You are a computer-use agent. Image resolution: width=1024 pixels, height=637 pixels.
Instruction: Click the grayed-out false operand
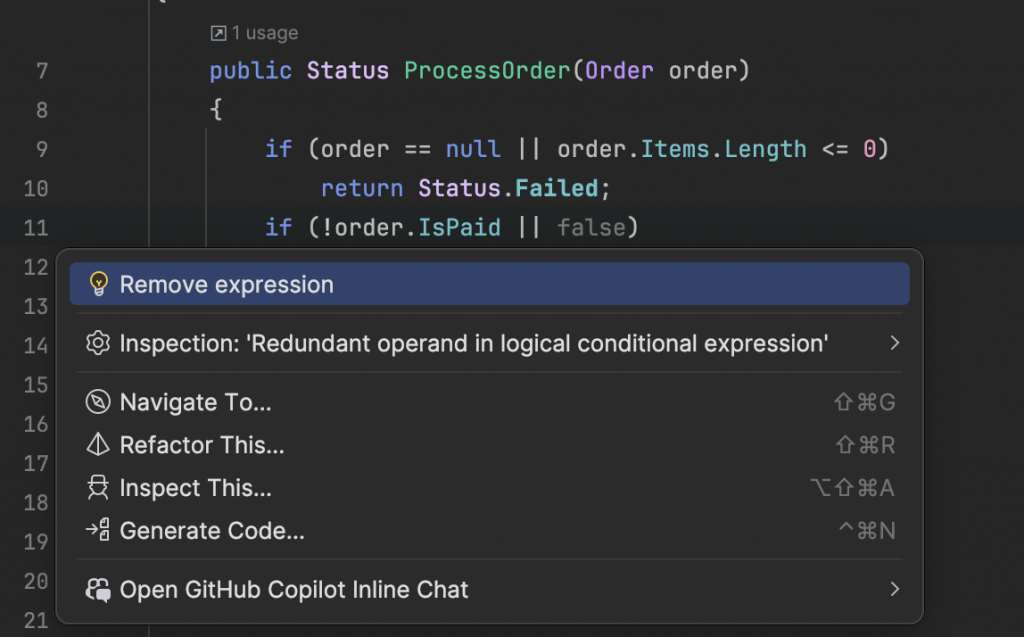coord(591,228)
